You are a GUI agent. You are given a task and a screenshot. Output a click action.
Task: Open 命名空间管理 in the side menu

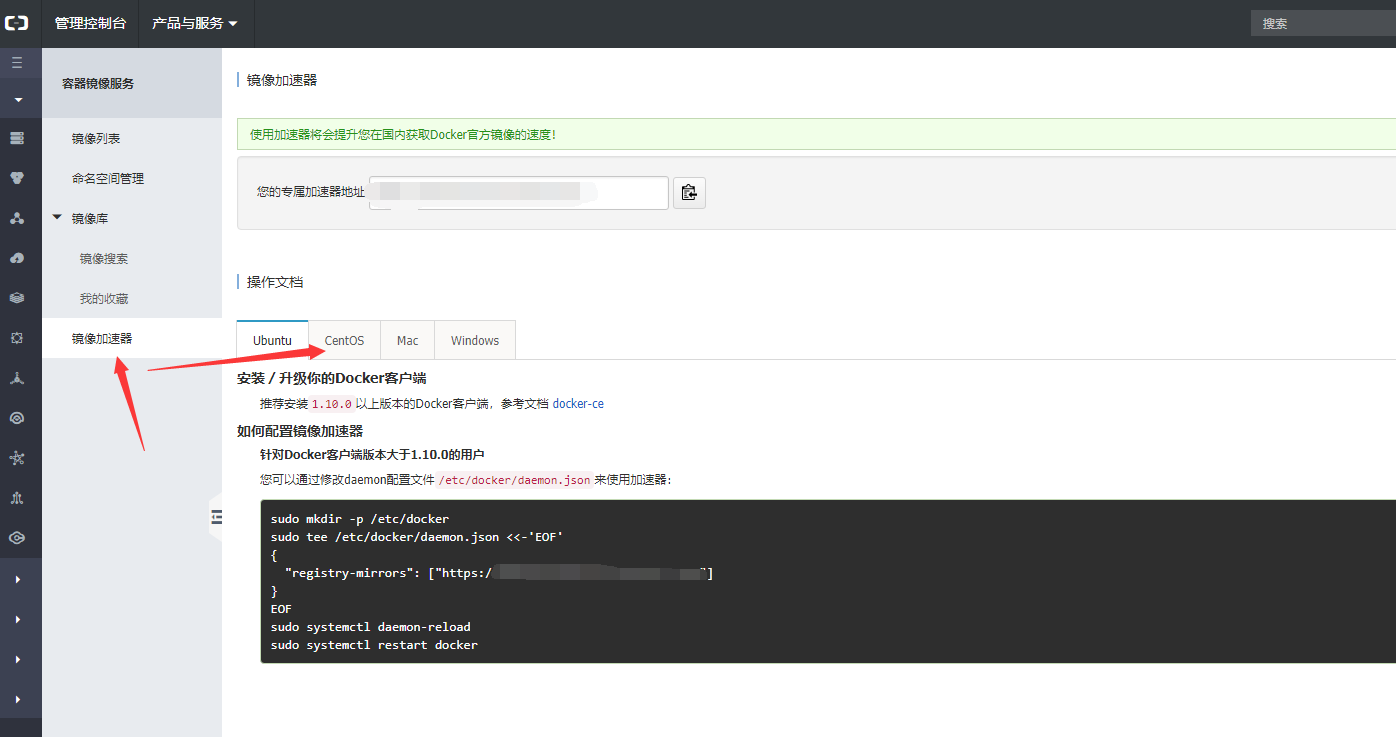pyautogui.click(x=108, y=178)
